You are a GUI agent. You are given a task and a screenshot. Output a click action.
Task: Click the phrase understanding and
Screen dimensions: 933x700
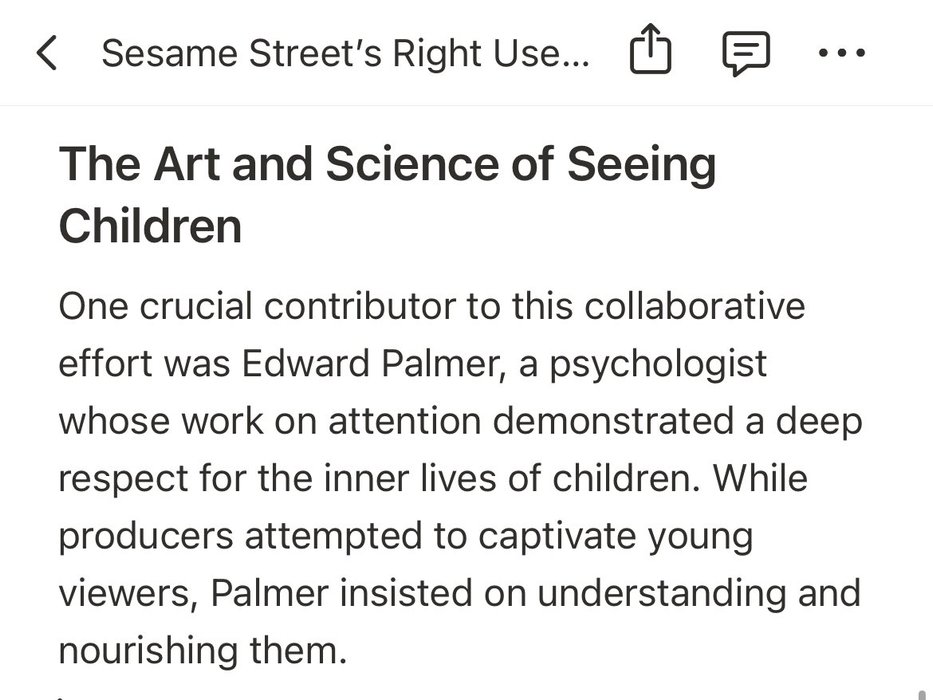pos(699,593)
